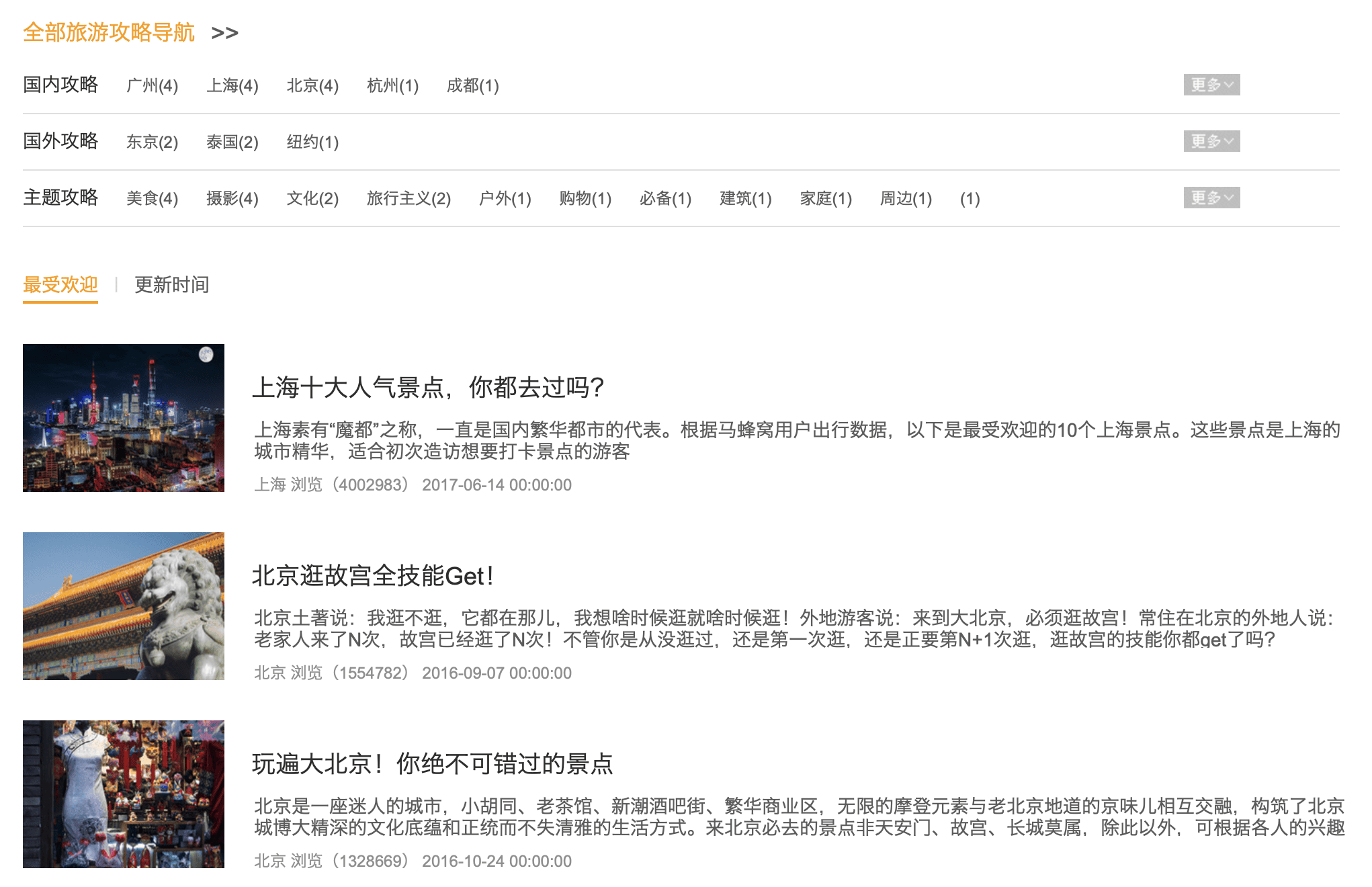This screenshot has width=1372, height=887.
Task: Filter by 上海(4) domestic guides
Action: click(232, 85)
